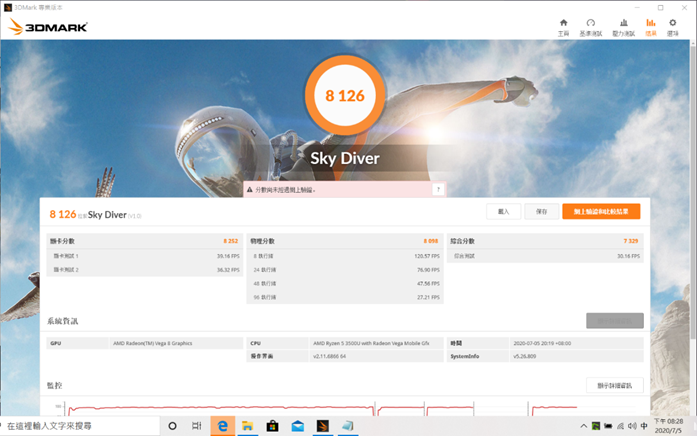Click the Save button

[541, 212]
